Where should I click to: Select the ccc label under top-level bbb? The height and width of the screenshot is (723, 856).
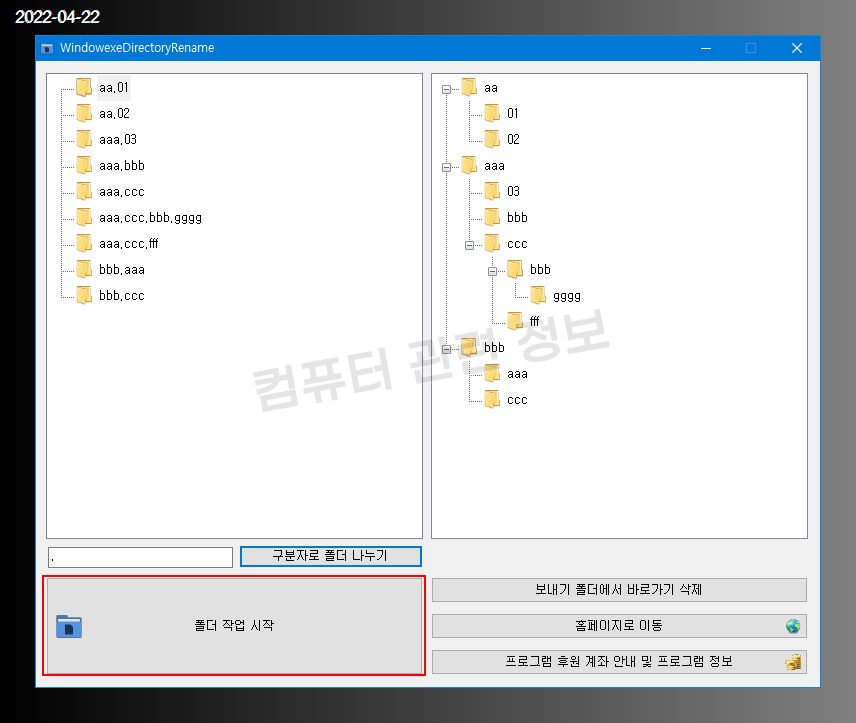click(517, 400)
